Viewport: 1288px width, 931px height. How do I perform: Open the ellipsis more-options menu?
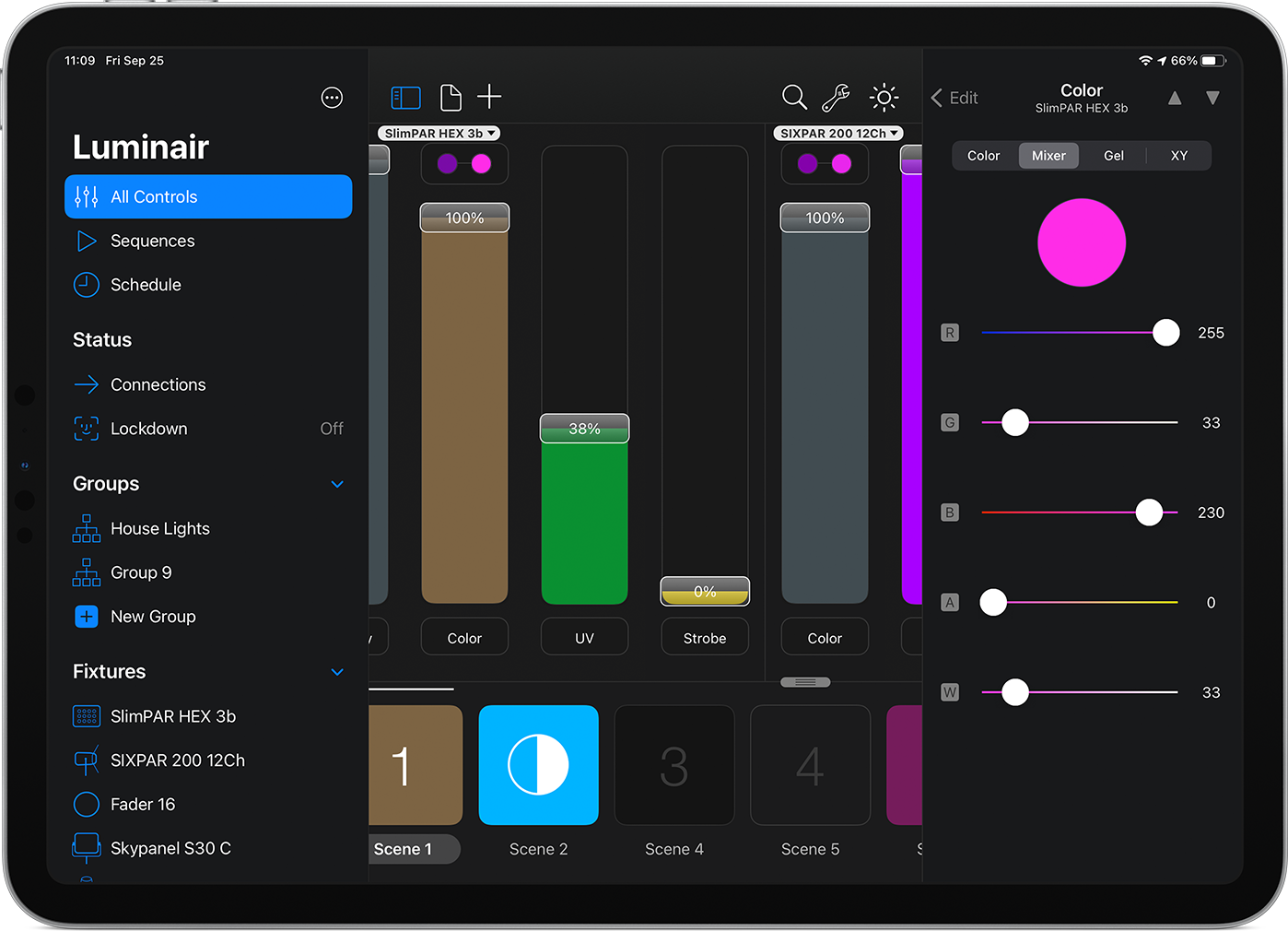pyautogui.click(x=332, y=98)
